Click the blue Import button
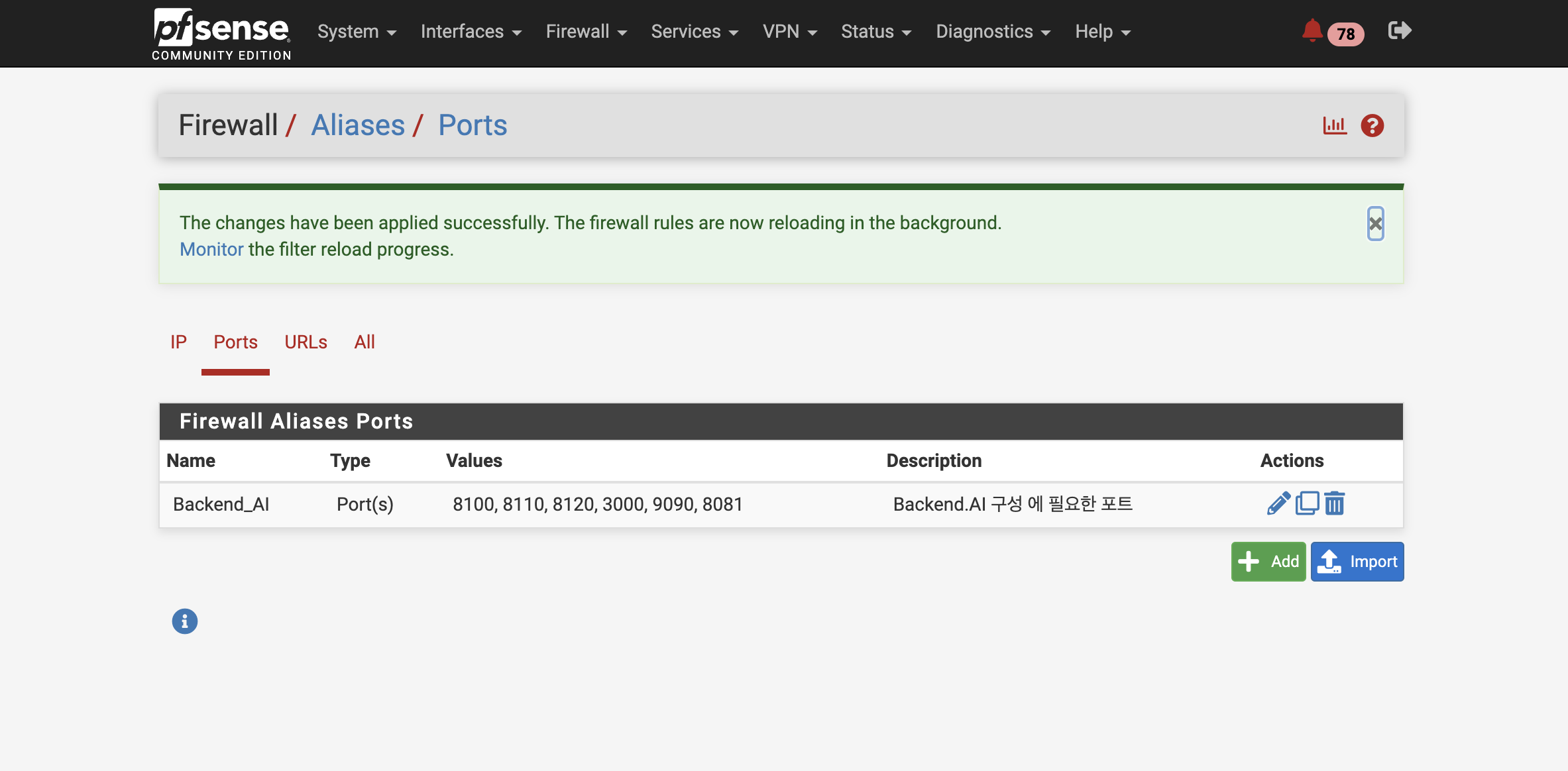 [x=1357, y=562]
